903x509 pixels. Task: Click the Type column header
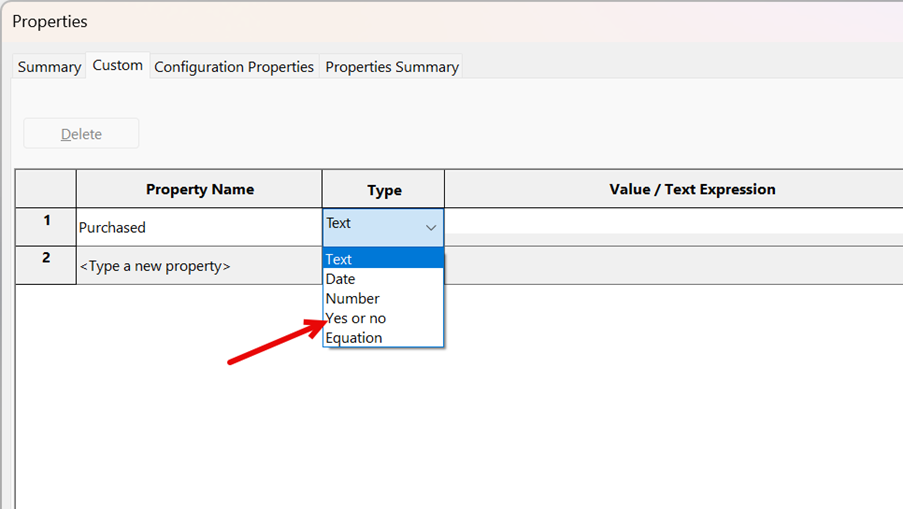coord(384,189)
